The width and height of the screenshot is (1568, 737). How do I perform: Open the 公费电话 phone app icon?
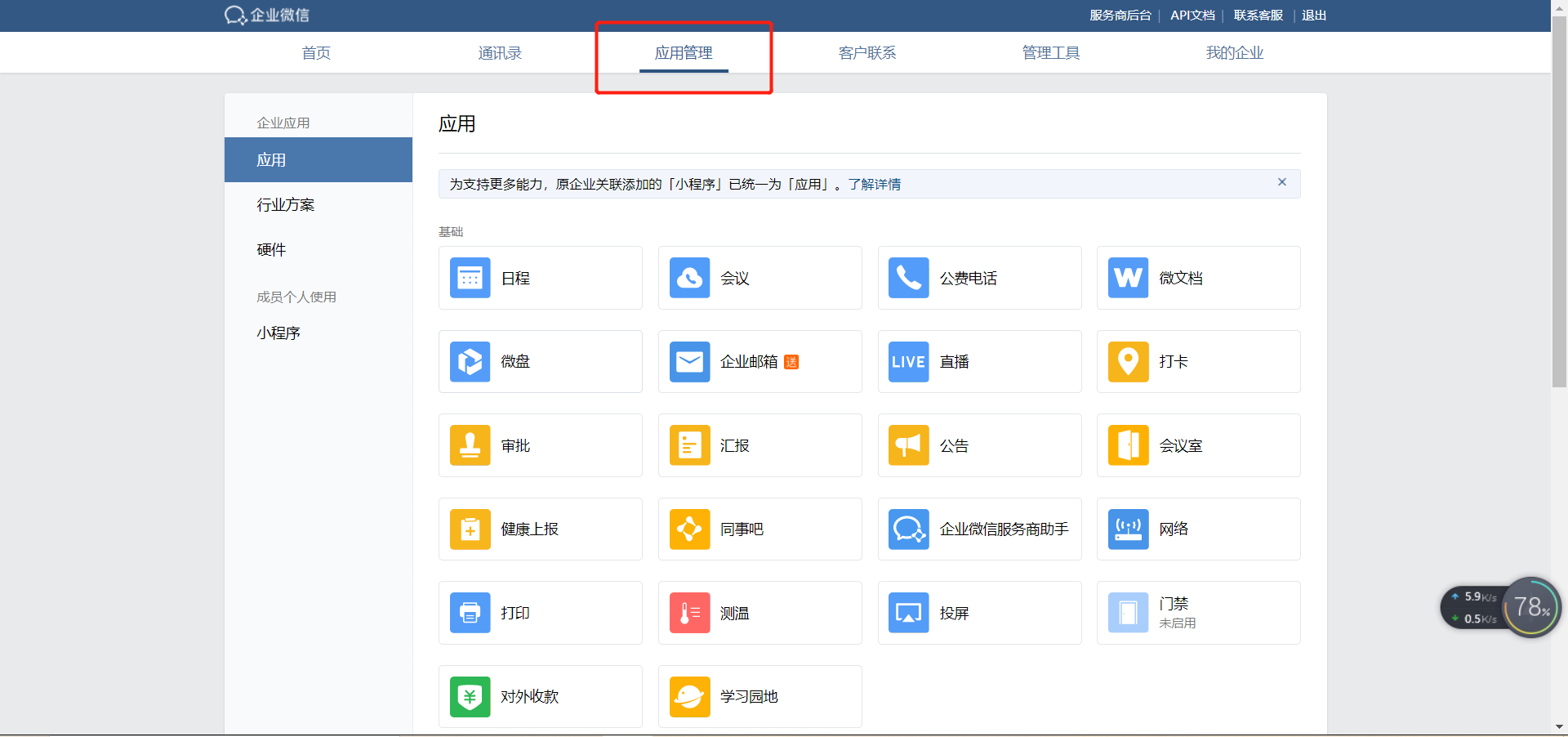pyautogui.click(x=909, y=278)
